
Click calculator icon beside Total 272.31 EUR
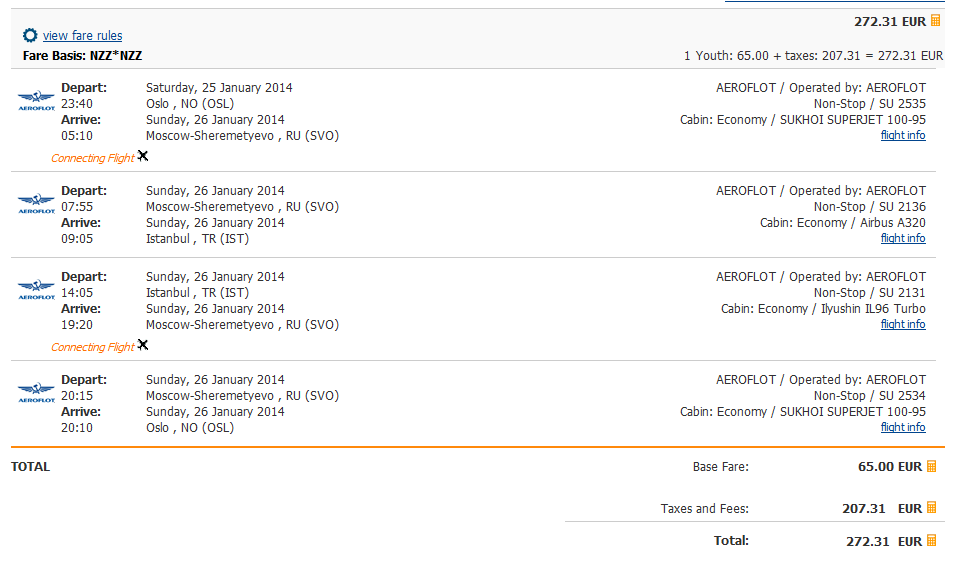point(932,540)
